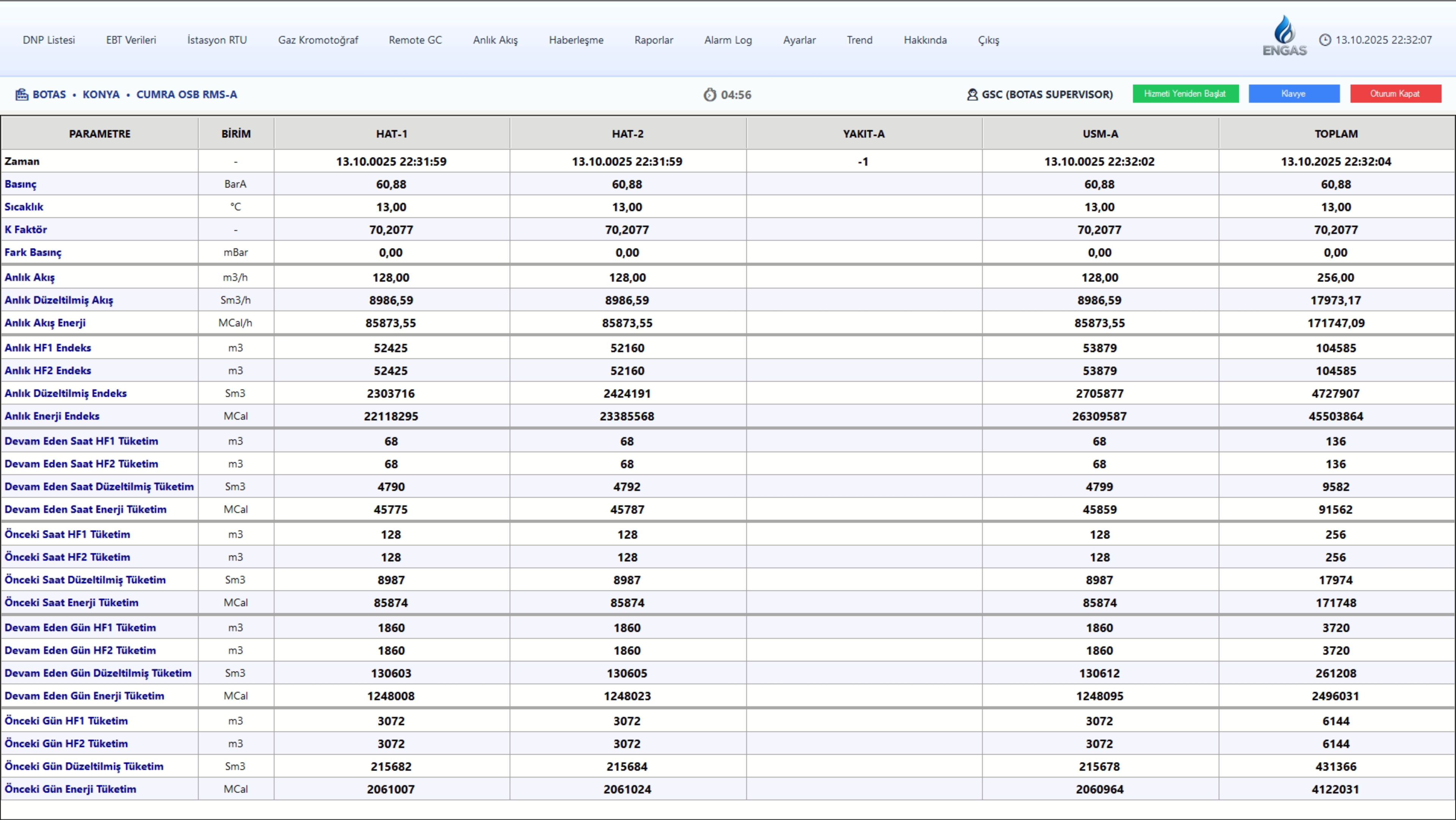Open the Trend menu item
1456x820 pixels.
coord(859,40)
